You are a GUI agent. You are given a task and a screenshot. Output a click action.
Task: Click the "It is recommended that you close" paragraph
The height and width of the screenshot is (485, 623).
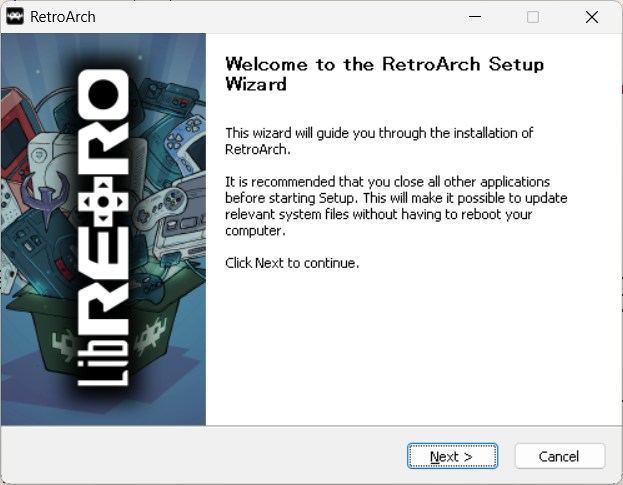tap(396, 206)
